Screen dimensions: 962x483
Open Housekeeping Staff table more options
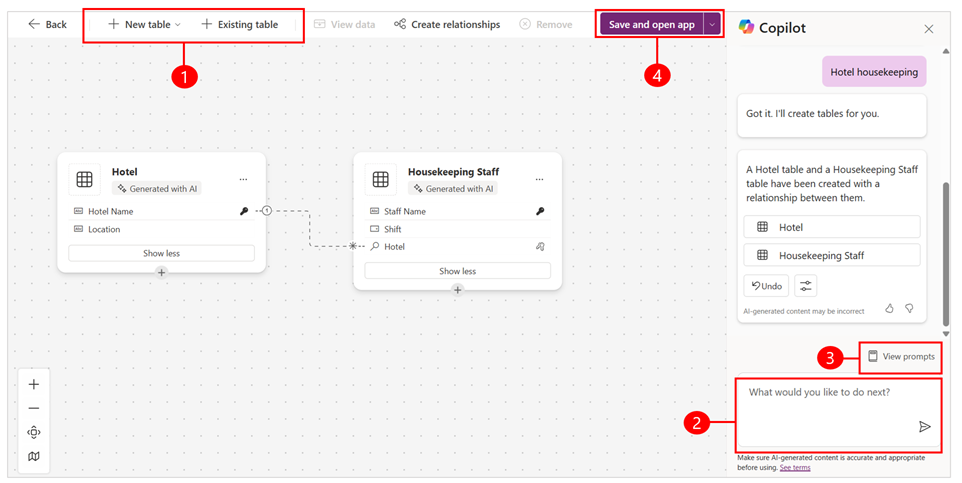coord(540,180)
